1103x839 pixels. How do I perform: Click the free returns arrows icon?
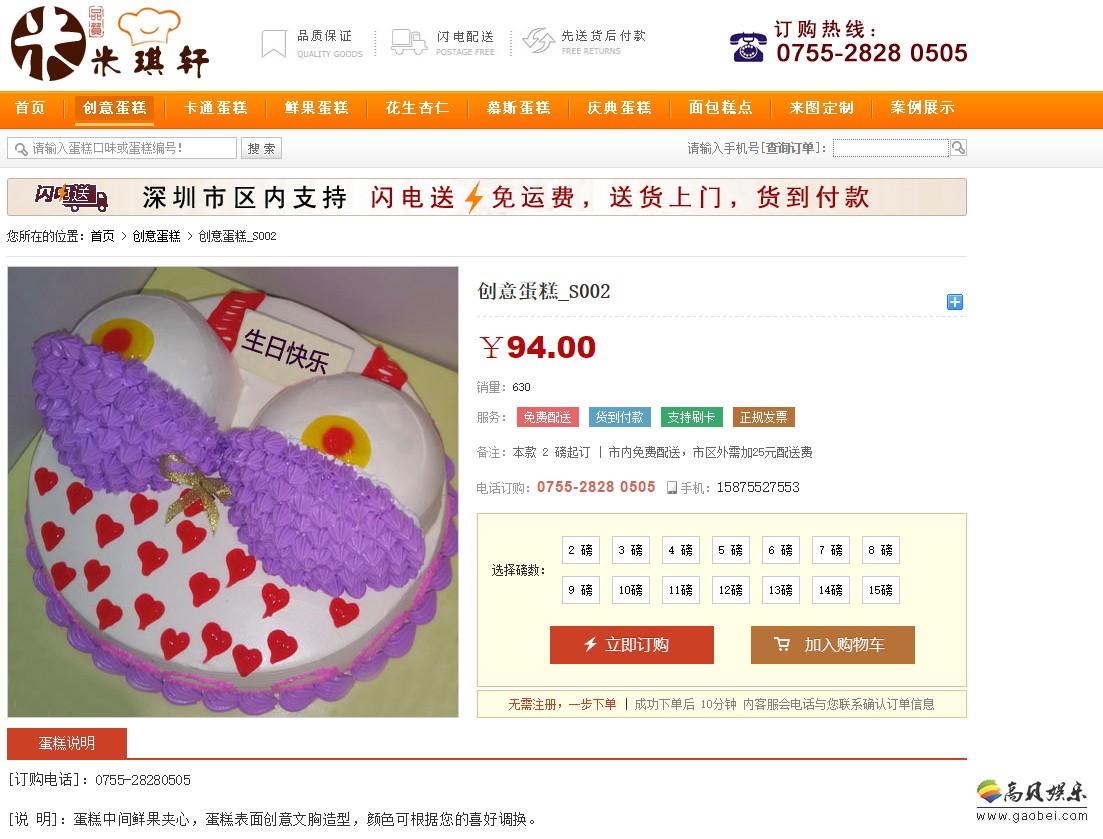pyautogui.click(x=539, y=41)
